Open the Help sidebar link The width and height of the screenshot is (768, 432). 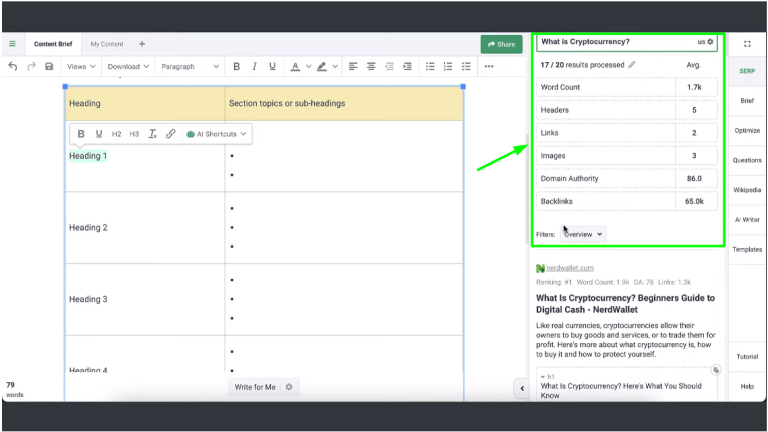click(747, 386)
